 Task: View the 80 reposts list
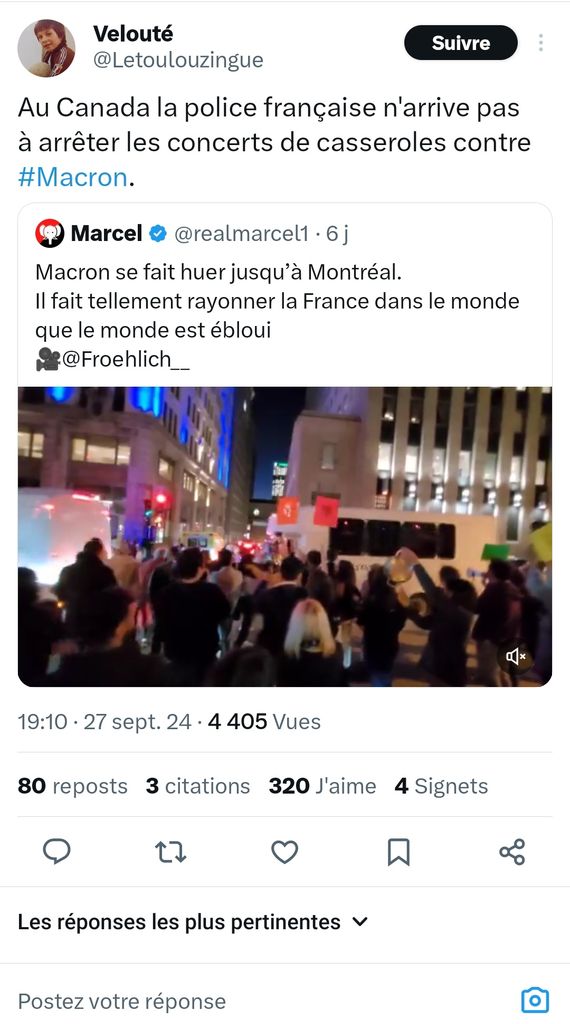pyautogui.click(x=72, y=786)
